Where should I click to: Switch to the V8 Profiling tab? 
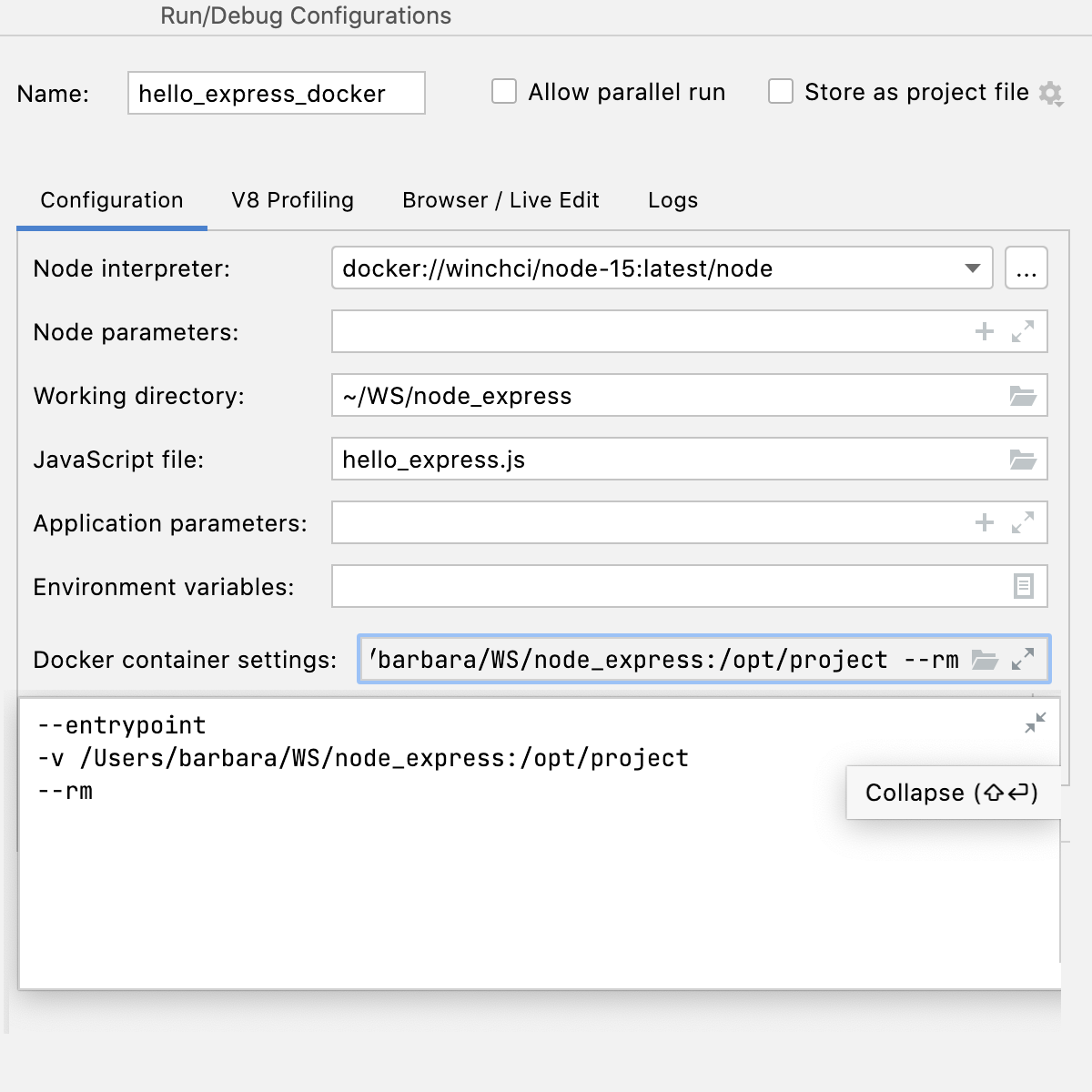[x=292, y=199]
